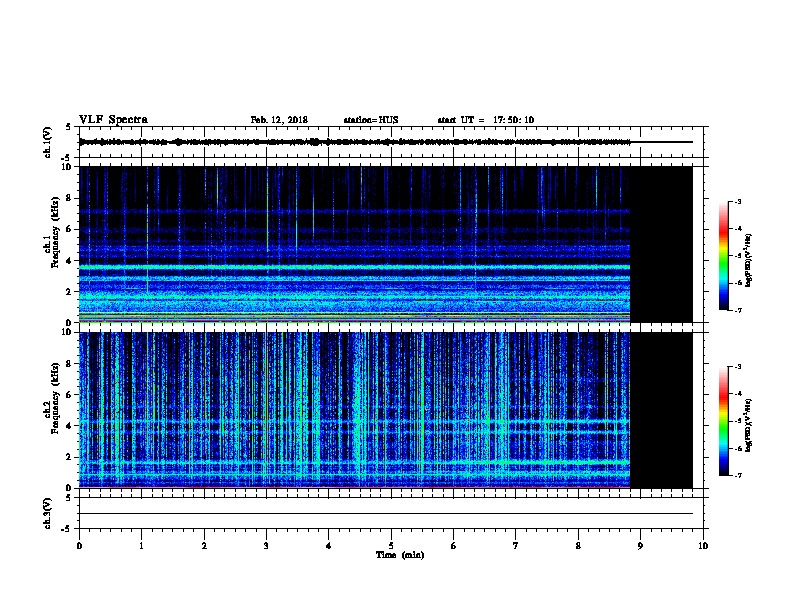Click the '-7' label on ch.1 colorbar

[737, 310]
